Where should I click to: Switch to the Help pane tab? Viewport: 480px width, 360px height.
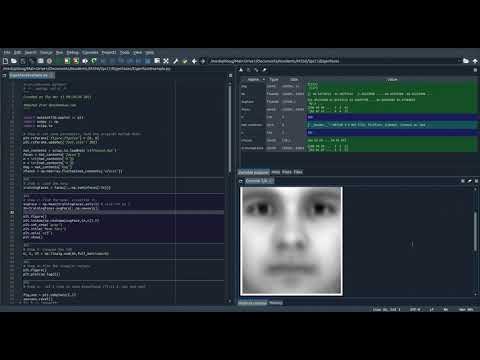pyautogui.click(x=275, y=172)
